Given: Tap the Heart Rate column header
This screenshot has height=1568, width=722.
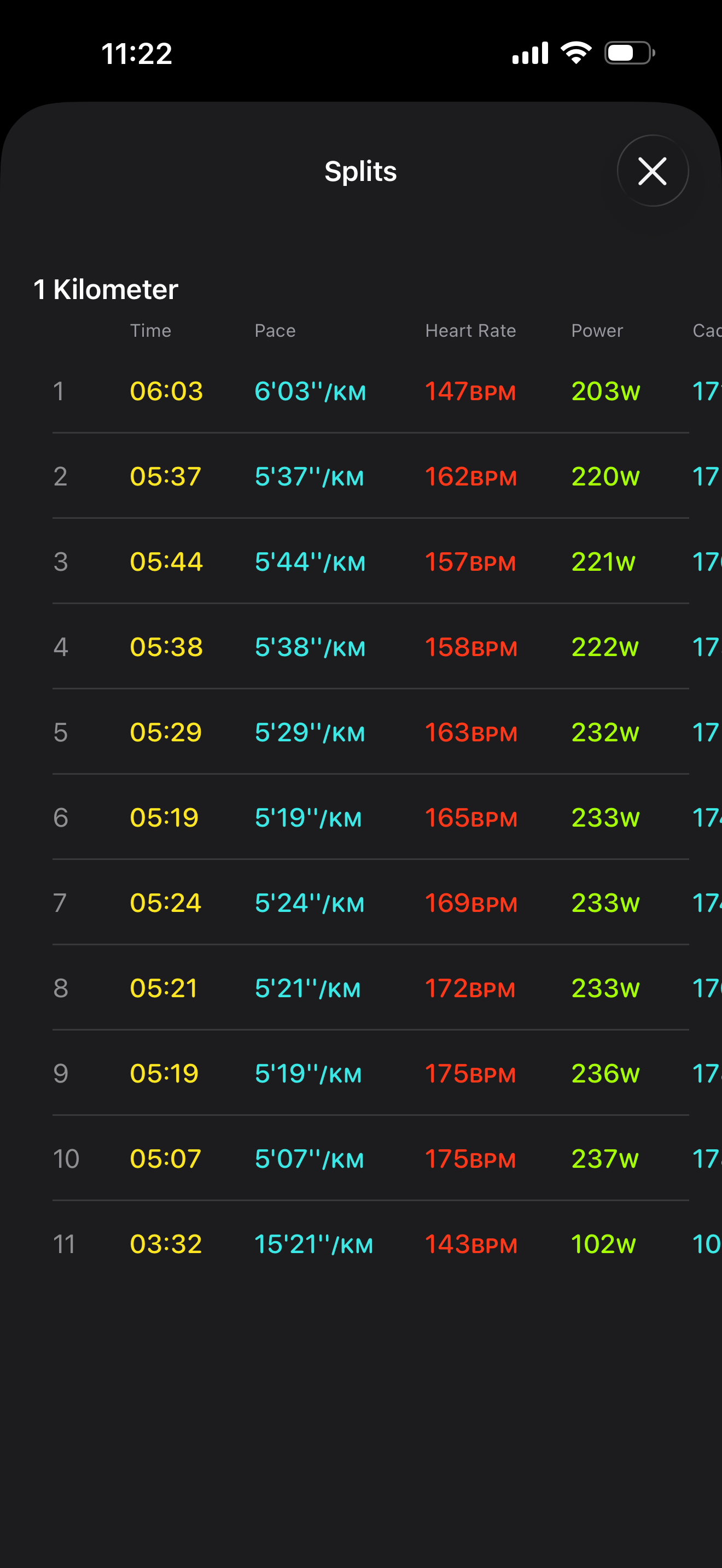Looking at the screenshot, I should (x=470, y=331).
